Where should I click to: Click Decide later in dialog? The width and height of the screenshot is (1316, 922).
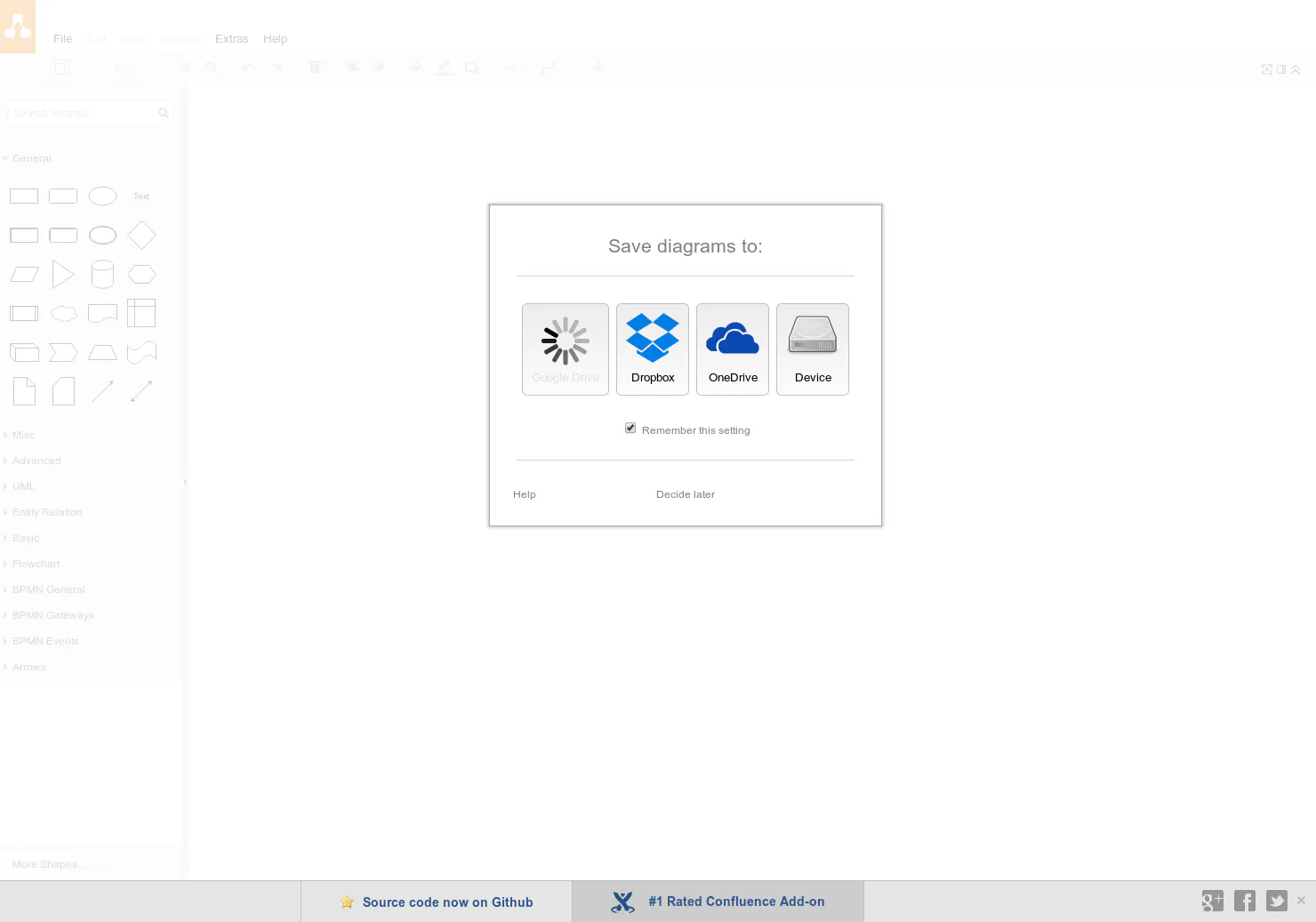[x=686, y=494]
